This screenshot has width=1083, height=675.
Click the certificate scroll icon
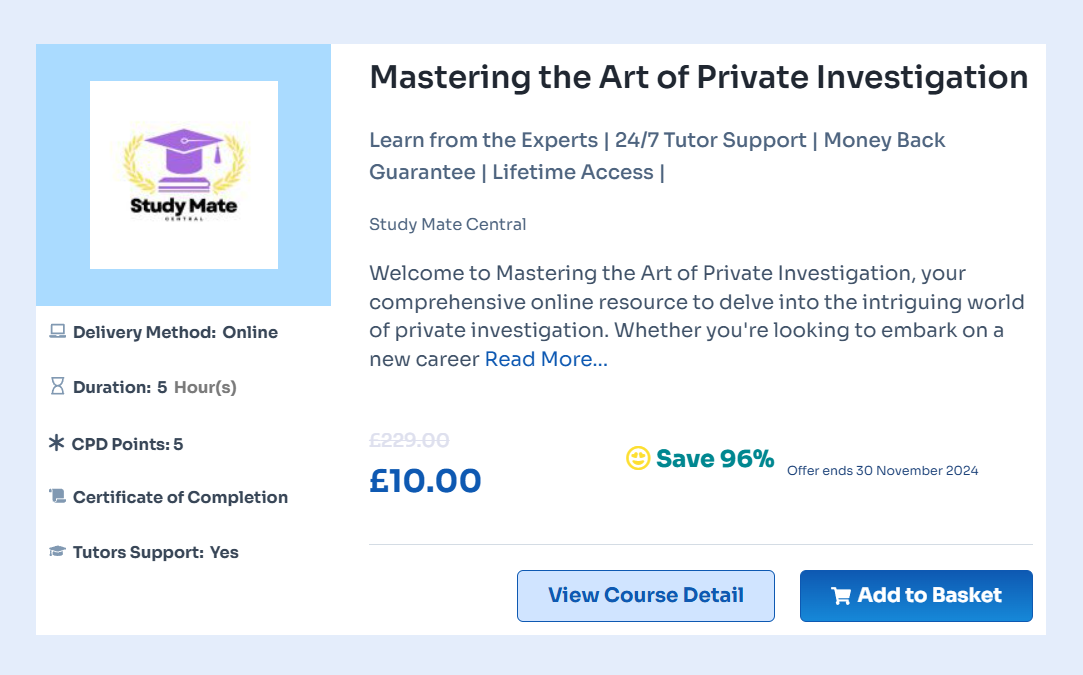(x=57, y=496)
